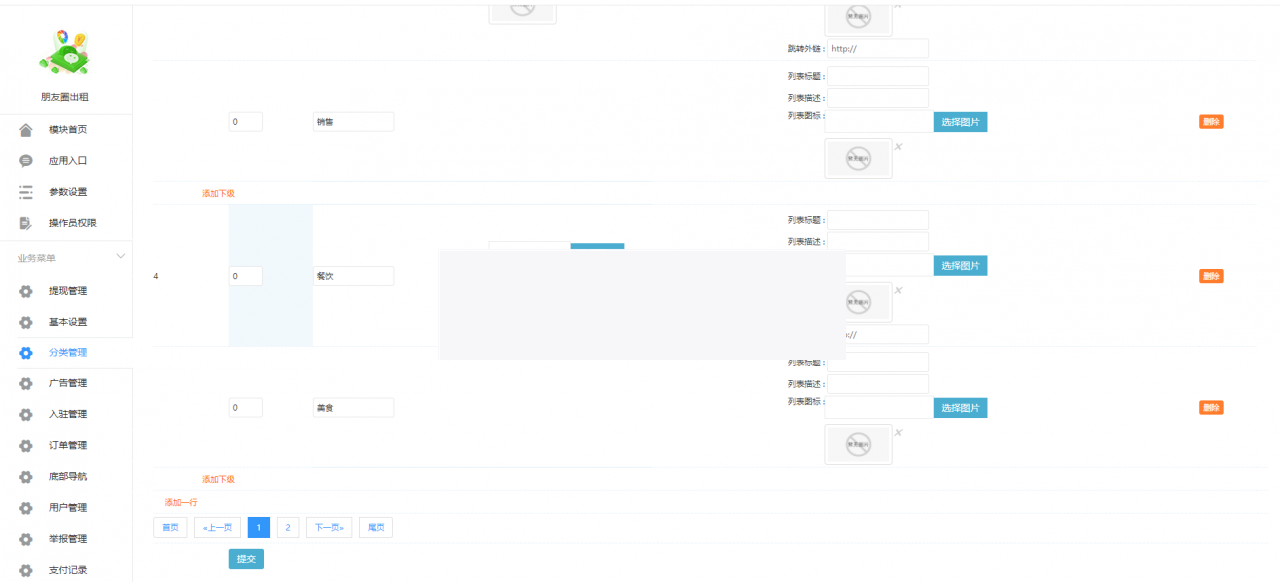Click the 举报管理 gear icon
This screenshot has height=582, width=1280.
click(25, 538)
